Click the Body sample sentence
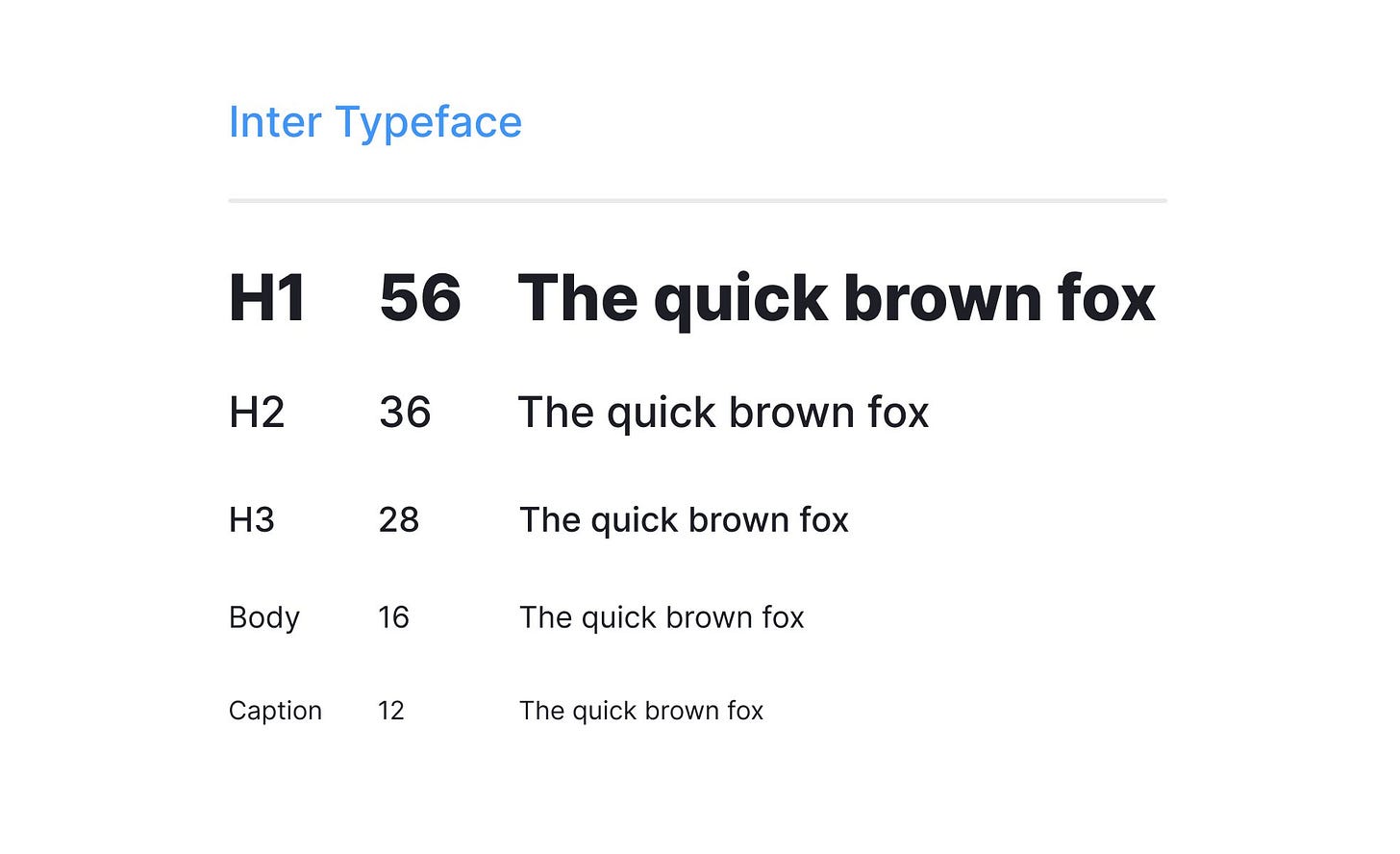 [x=662, y=618]
